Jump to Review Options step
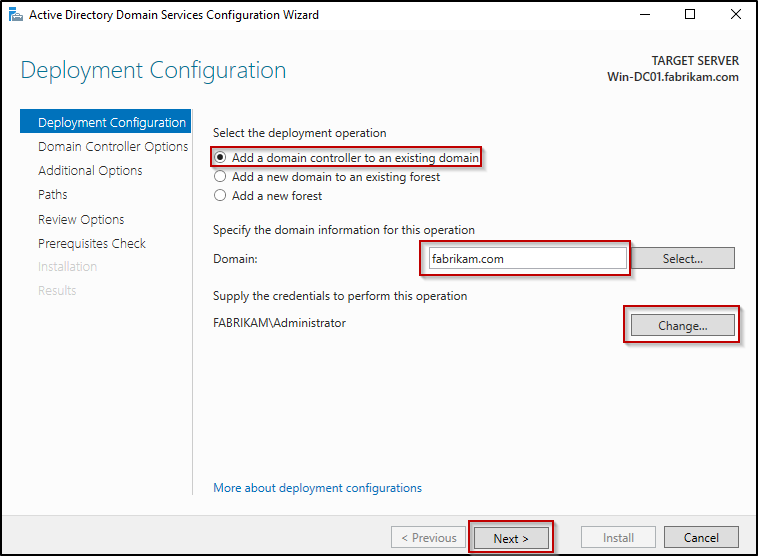 pyautogui.click(x=81, y=220)
